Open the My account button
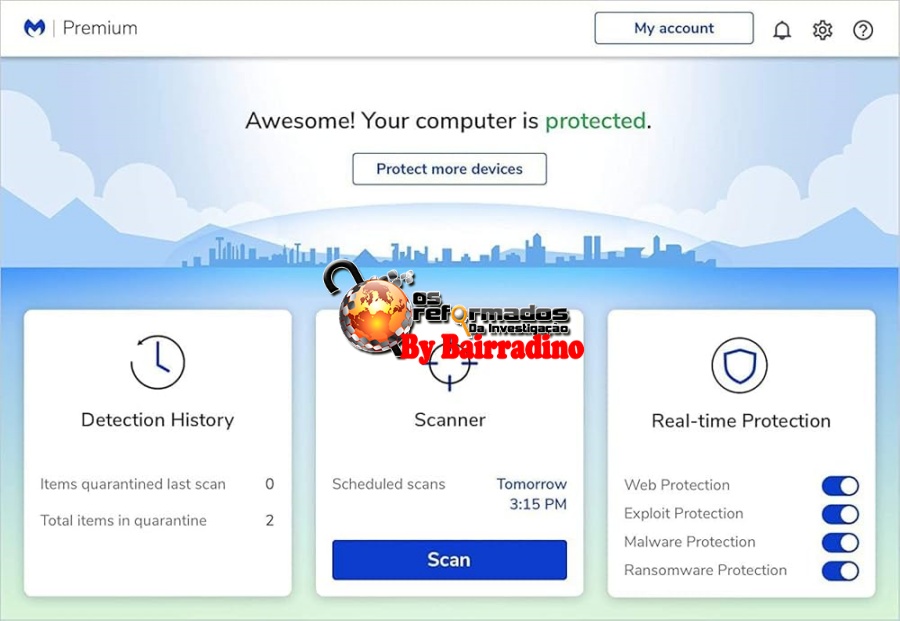 674,28
